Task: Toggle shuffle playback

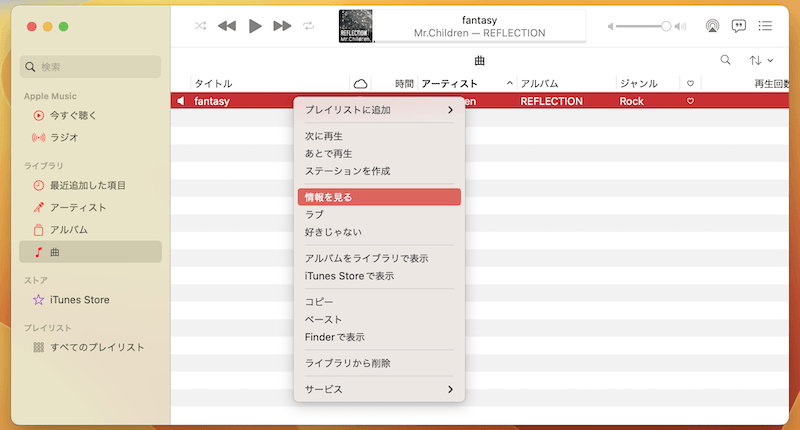Action: point(201,26)
